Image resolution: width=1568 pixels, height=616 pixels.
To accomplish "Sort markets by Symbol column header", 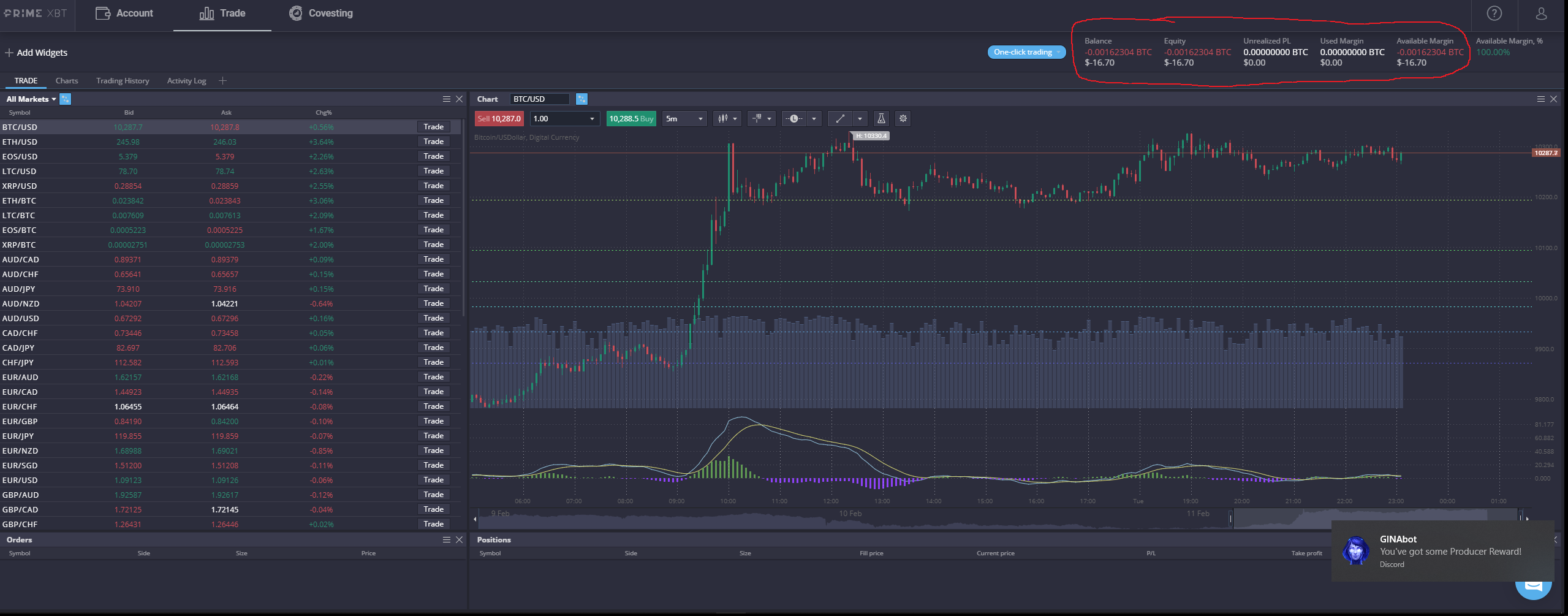I will [20, 113].
